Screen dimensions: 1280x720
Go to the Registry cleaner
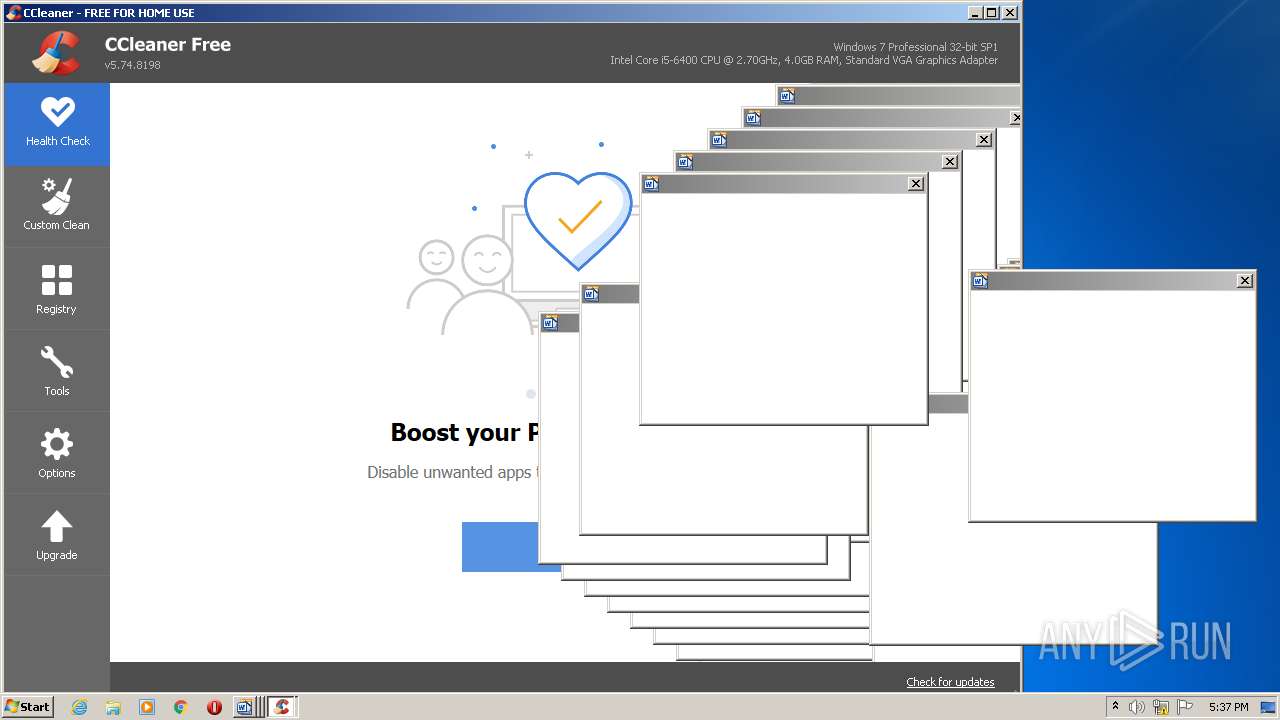[57, 289]
